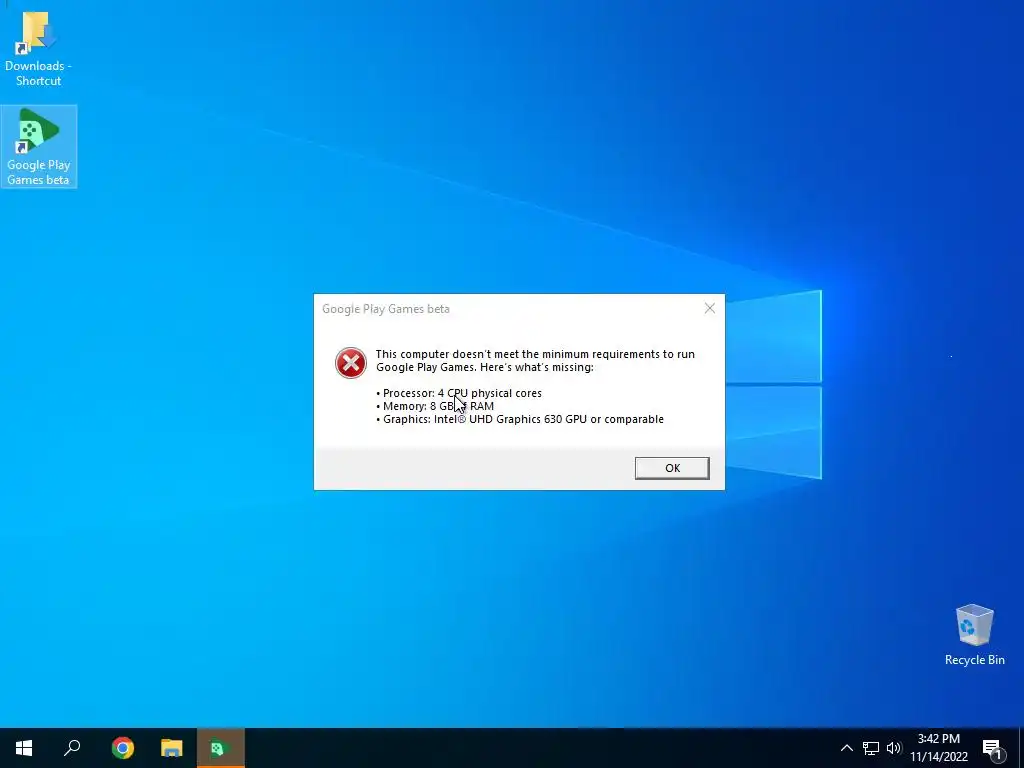The image size is (1024, 768).
Task: Click 'Graphics: Intel UHD Graphics 630 GPU' line
Action: (x=520, y=419)
